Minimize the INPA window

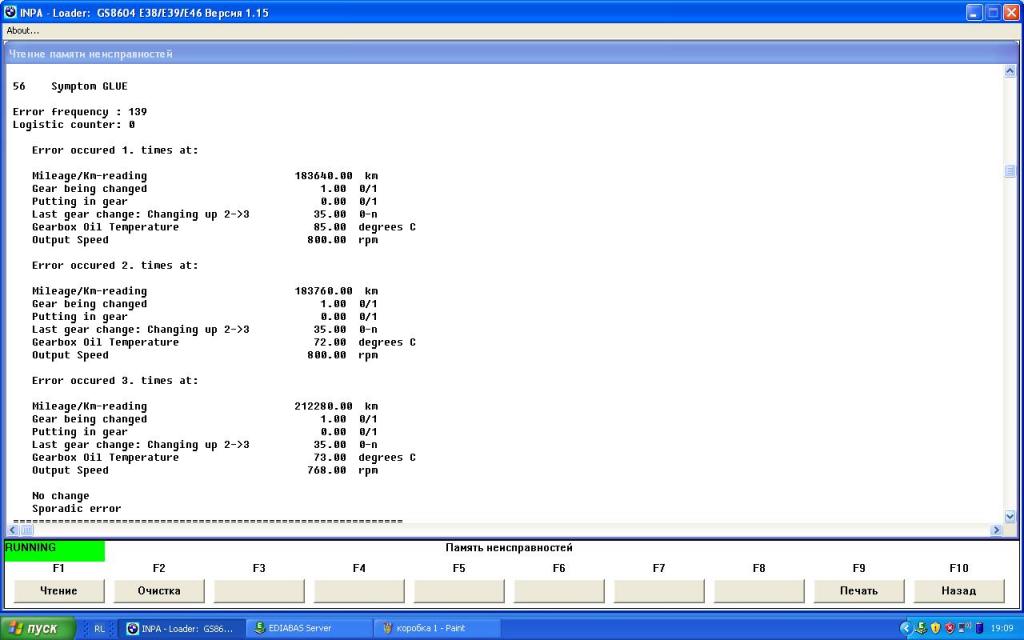[974, 12]
